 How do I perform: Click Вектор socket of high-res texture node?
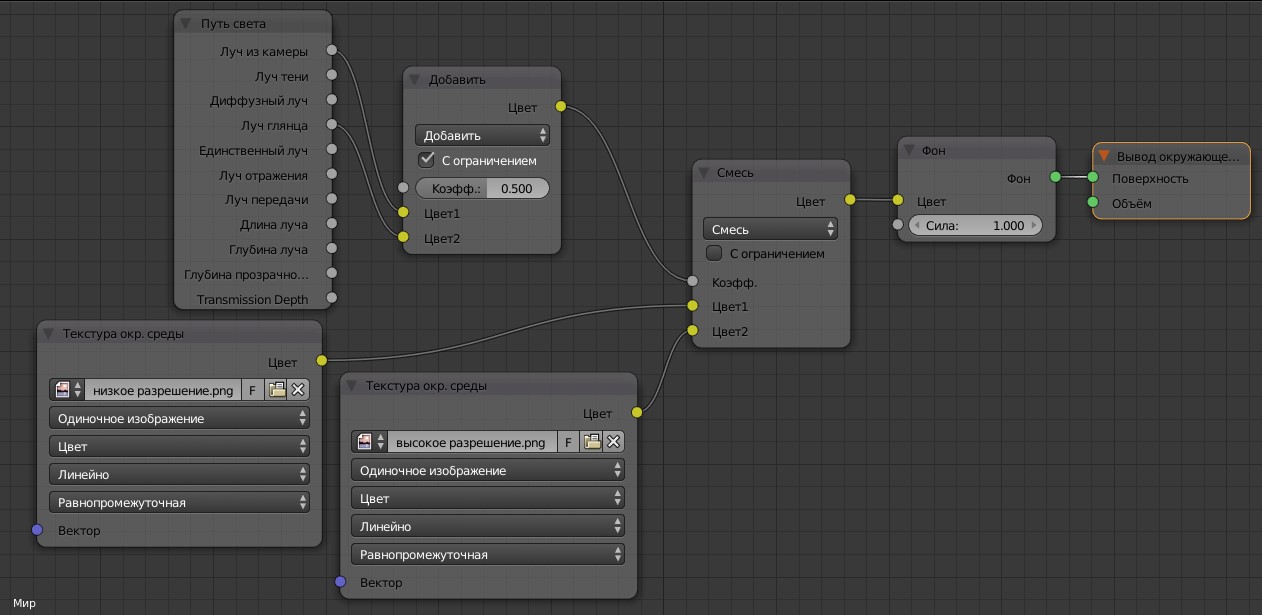[340, 582]
